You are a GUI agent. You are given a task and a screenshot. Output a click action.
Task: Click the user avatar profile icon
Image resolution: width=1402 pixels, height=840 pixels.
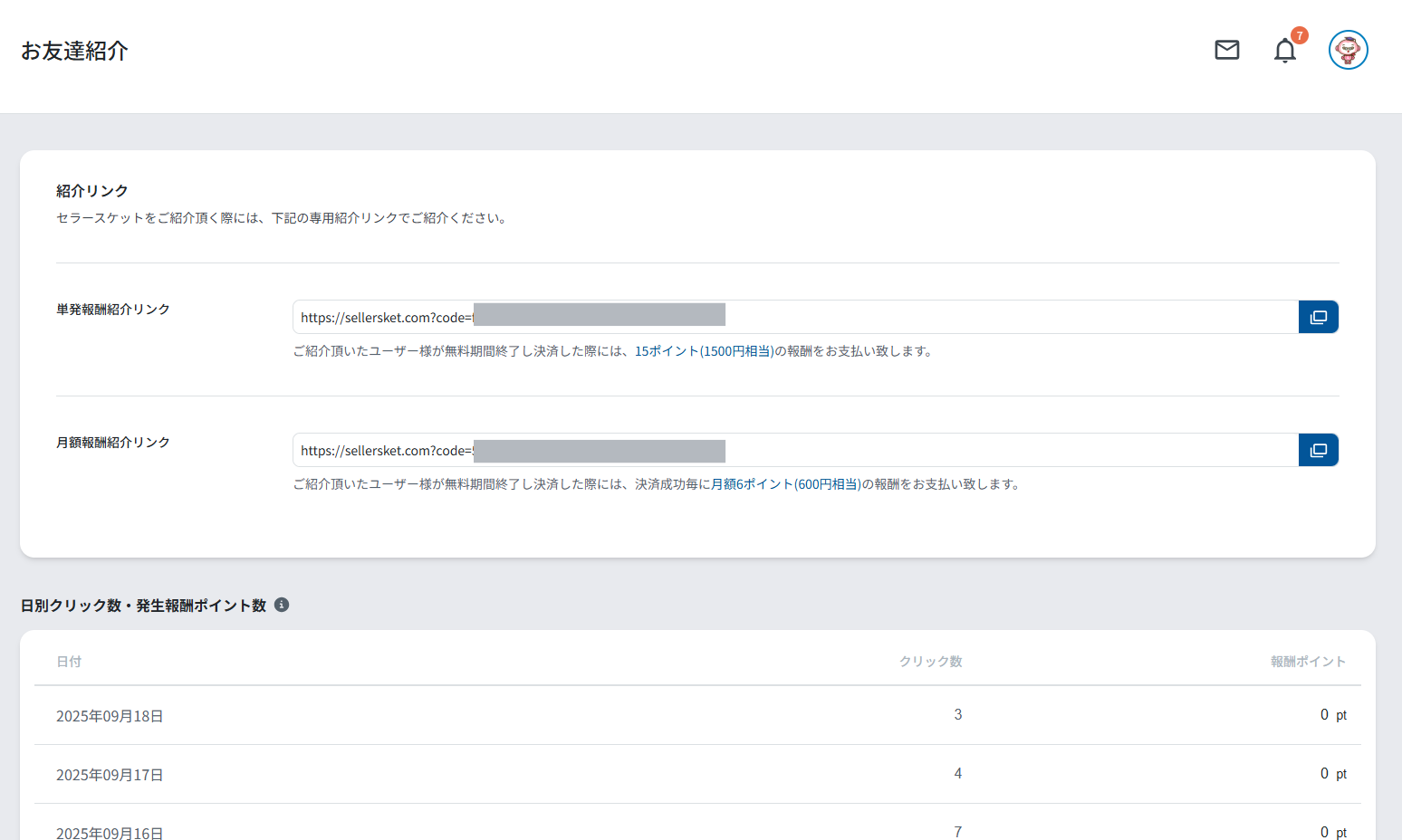(x=1348, y=50)
